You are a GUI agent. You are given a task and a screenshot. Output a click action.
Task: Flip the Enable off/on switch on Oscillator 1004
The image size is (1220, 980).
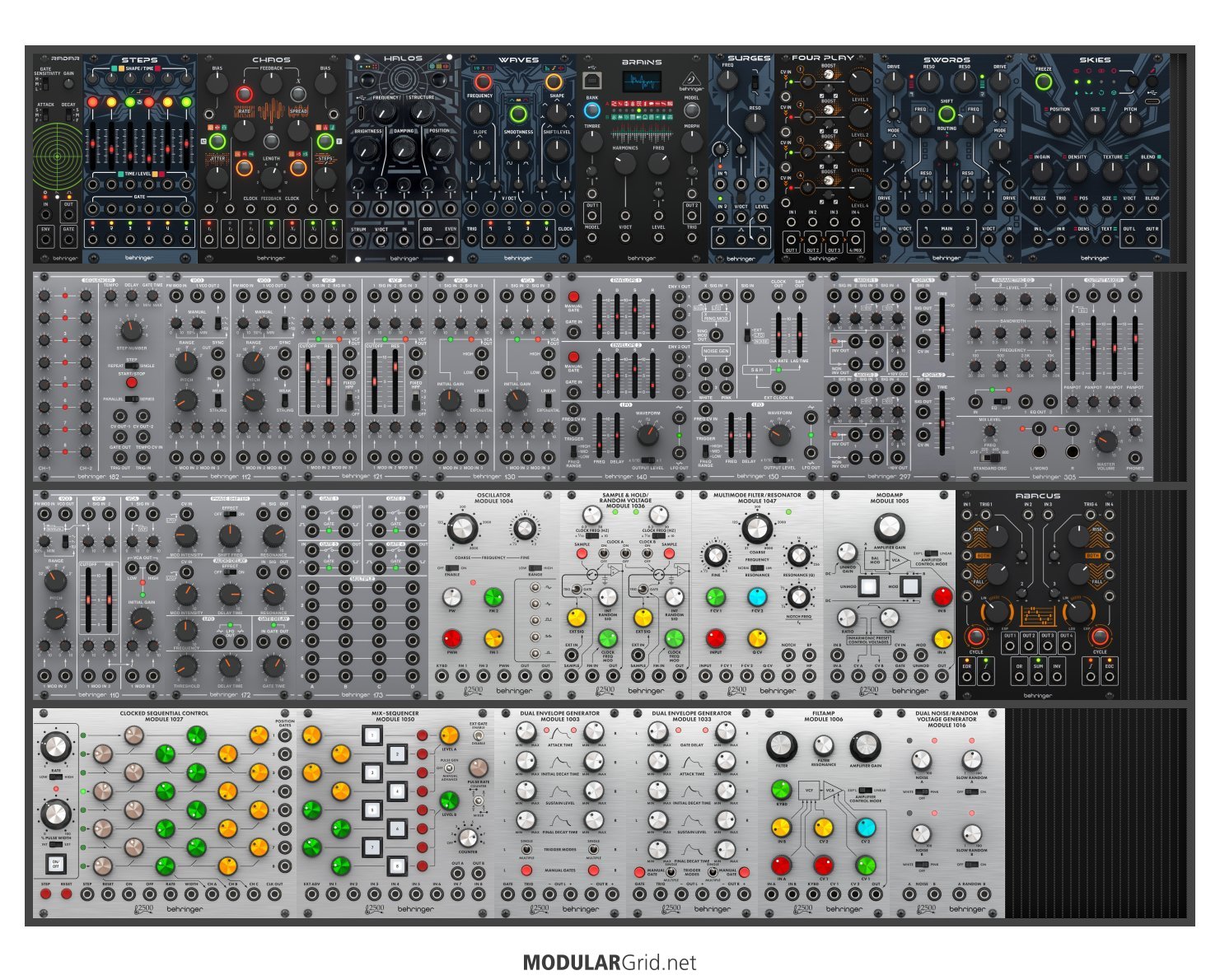(451, 567)
